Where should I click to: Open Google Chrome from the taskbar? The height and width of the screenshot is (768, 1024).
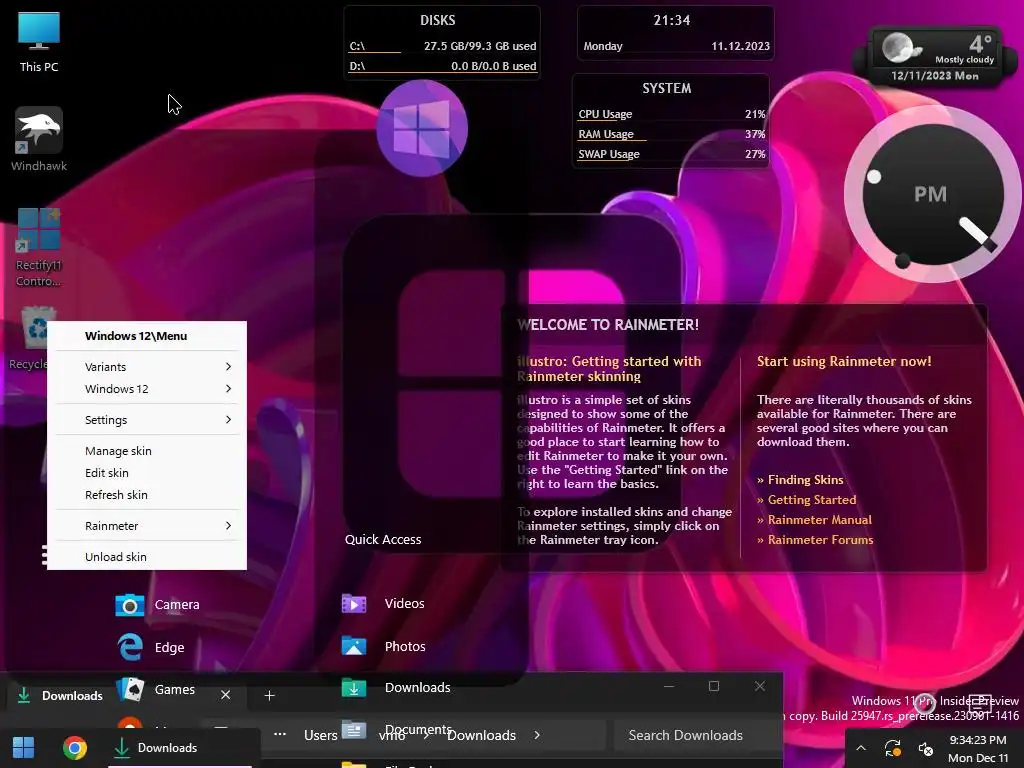pyautogui.click(x=74, y=748)
